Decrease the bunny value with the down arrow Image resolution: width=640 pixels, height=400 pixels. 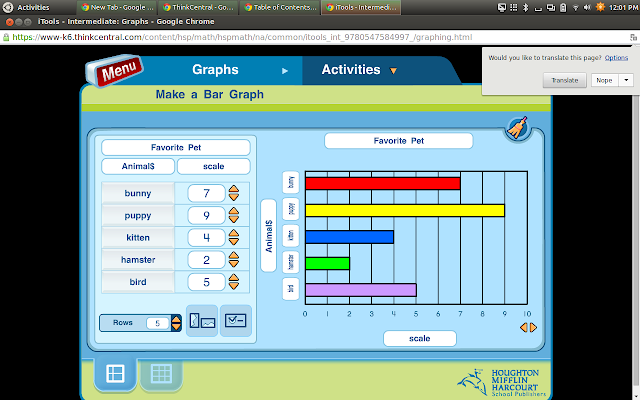(233, 197)
